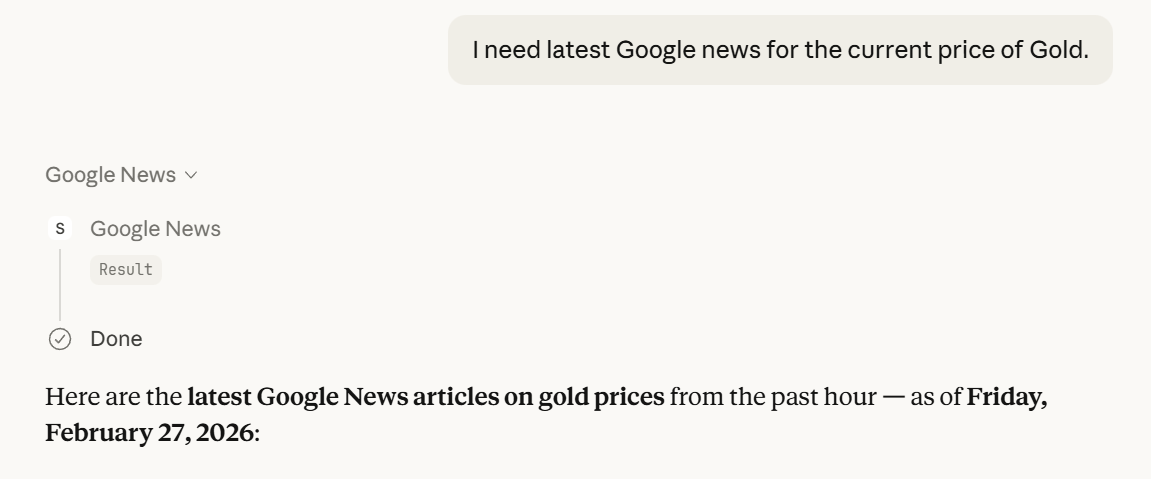
Task: Open the Result badge
Action: click(125, 270)
